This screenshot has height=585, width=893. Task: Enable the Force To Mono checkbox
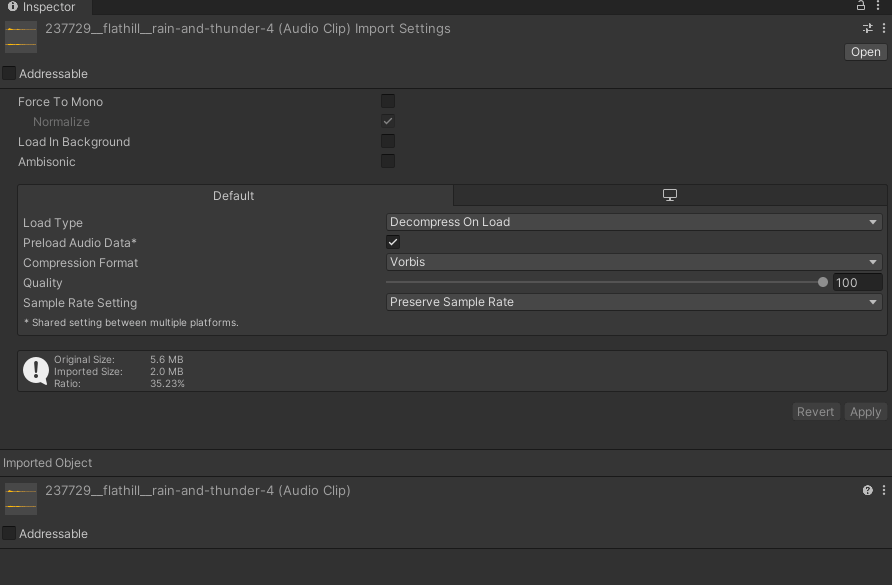388,101
